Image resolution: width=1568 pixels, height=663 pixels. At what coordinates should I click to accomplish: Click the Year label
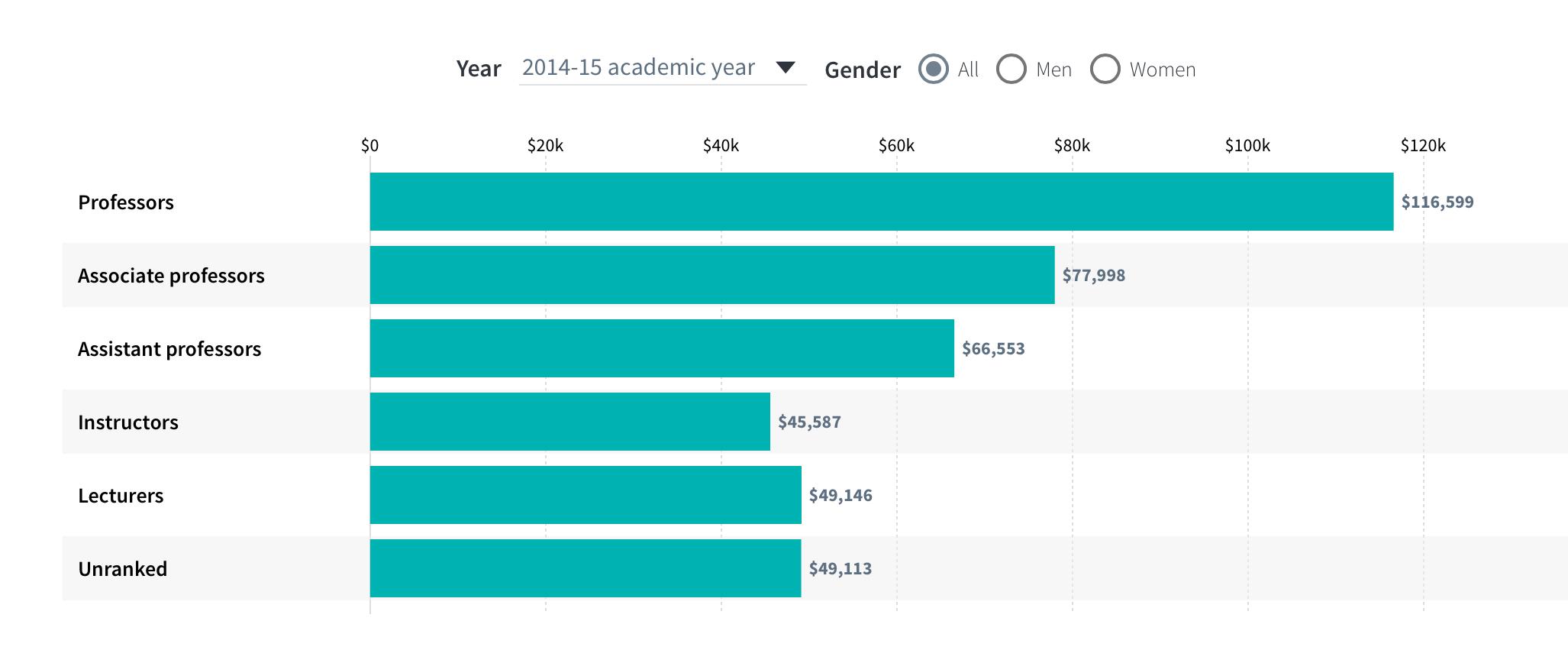pyautogui.click(x=477, y=67)
